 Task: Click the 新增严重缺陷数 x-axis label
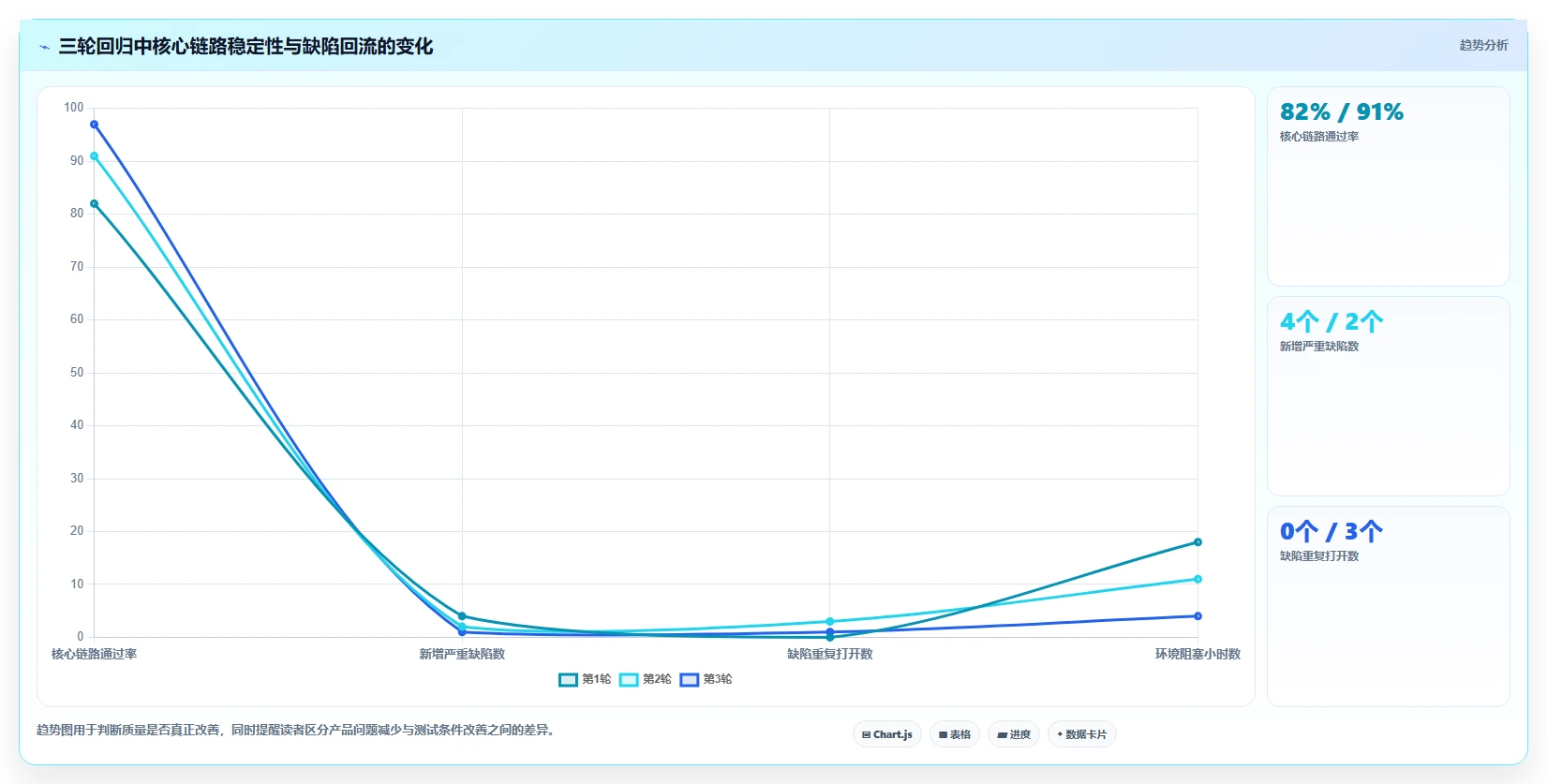coord(462,654)
